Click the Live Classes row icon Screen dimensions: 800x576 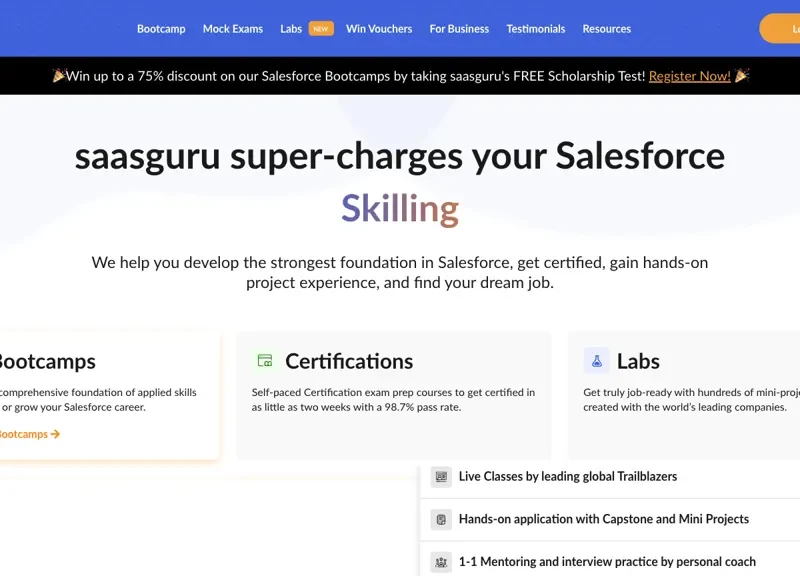tap(441, 477)
